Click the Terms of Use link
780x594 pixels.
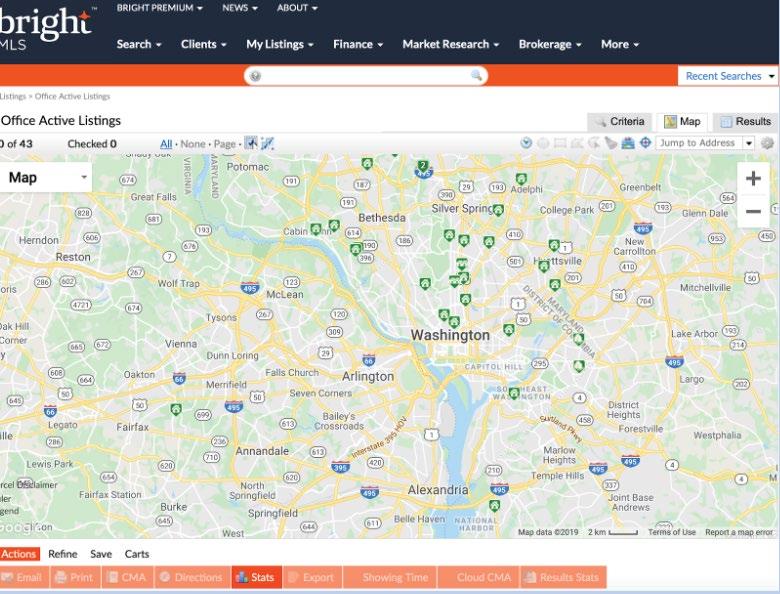pos(672,532)
